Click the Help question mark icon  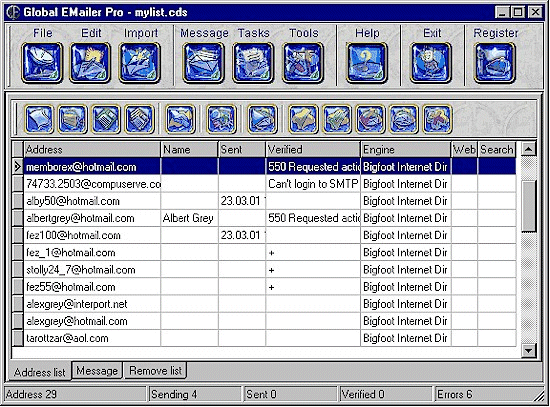(x=367, y=63)
